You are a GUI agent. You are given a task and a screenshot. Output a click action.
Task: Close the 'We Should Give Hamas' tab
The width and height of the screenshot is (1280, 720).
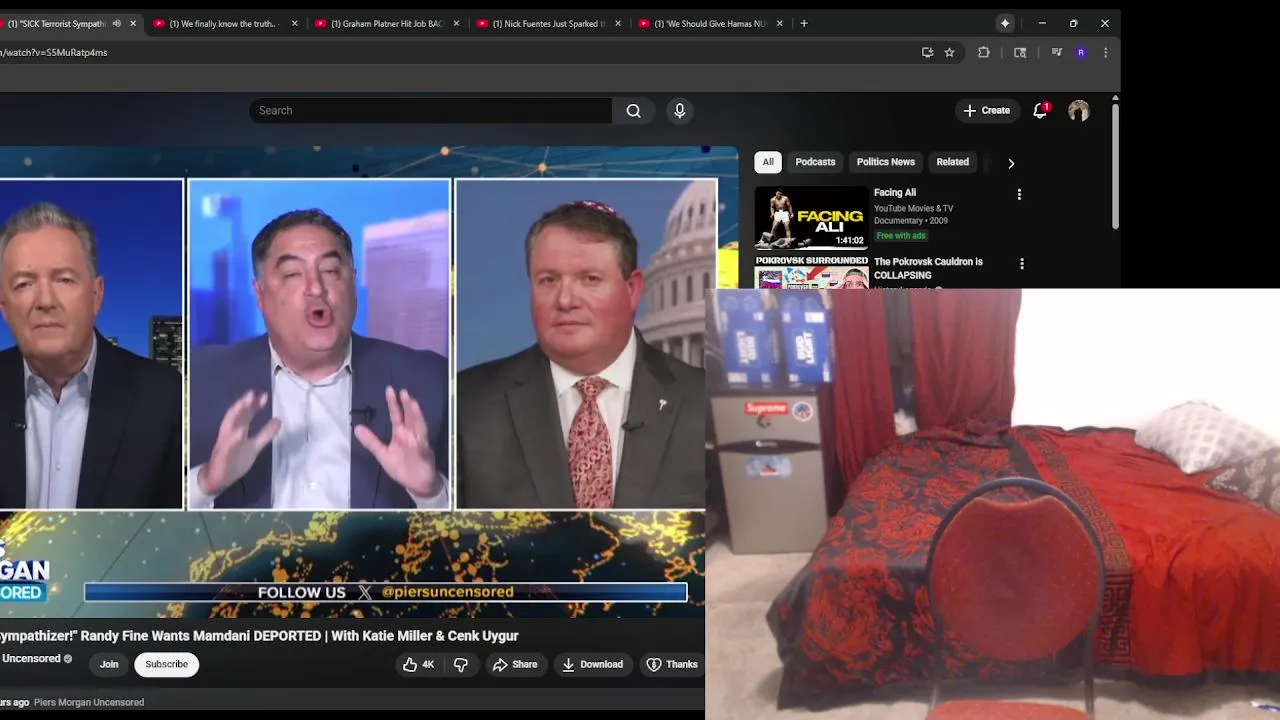(x=779, y=23)
